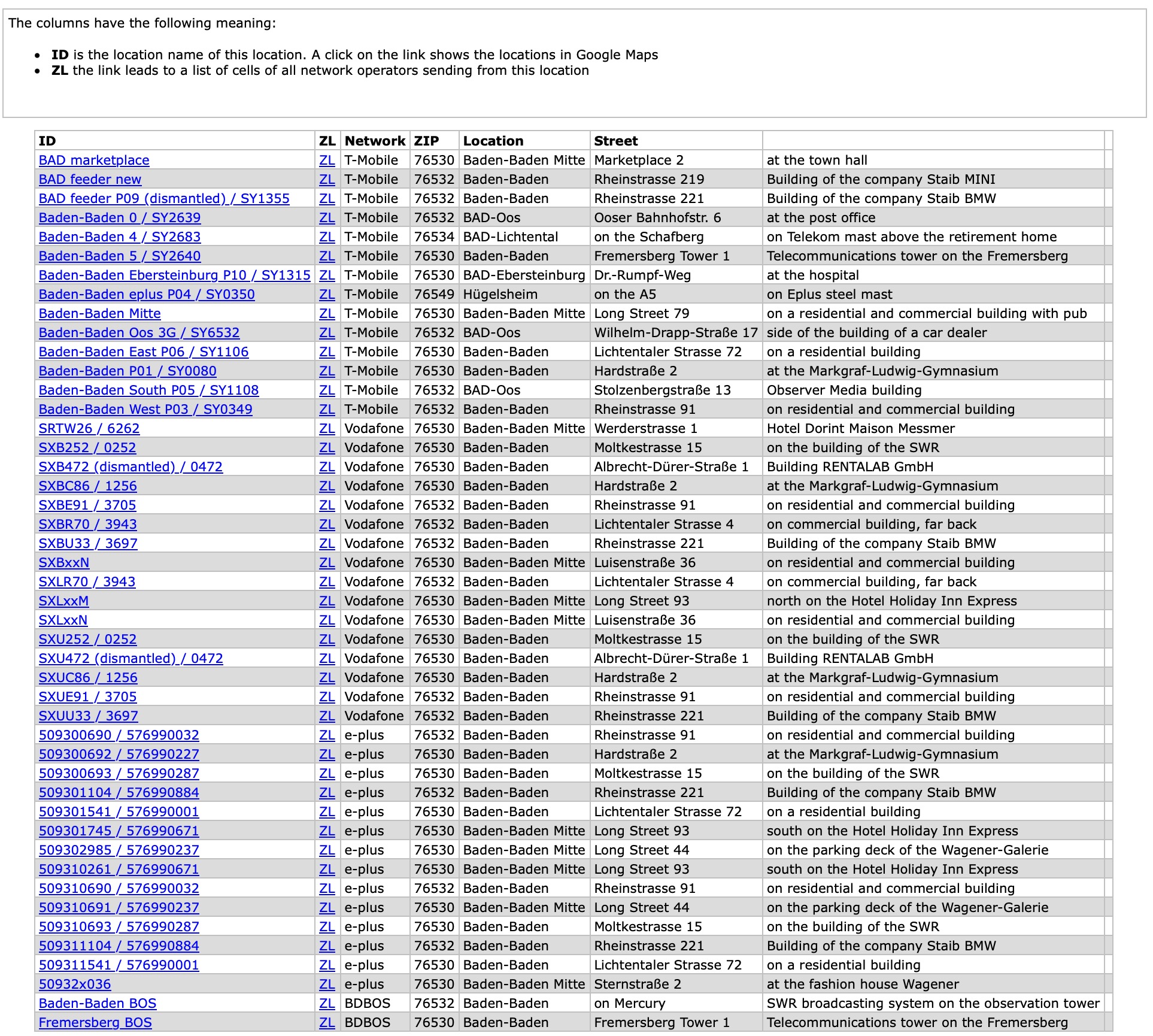Viewport: 1153px width, 1036px height.
Task: Open 509310261 / 576990671 link
Action: [x=119, y=869]
